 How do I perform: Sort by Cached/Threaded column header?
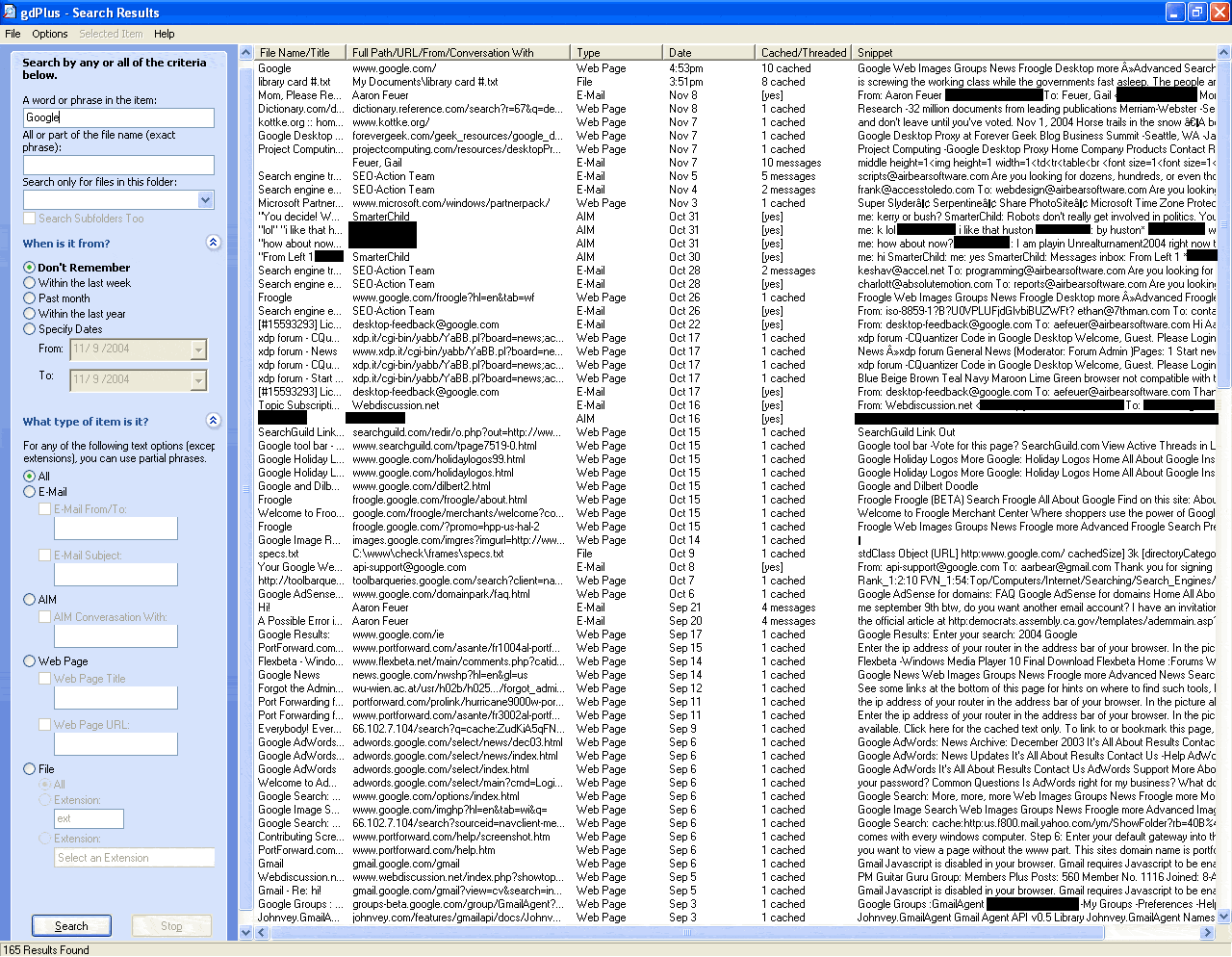(804, 53)
